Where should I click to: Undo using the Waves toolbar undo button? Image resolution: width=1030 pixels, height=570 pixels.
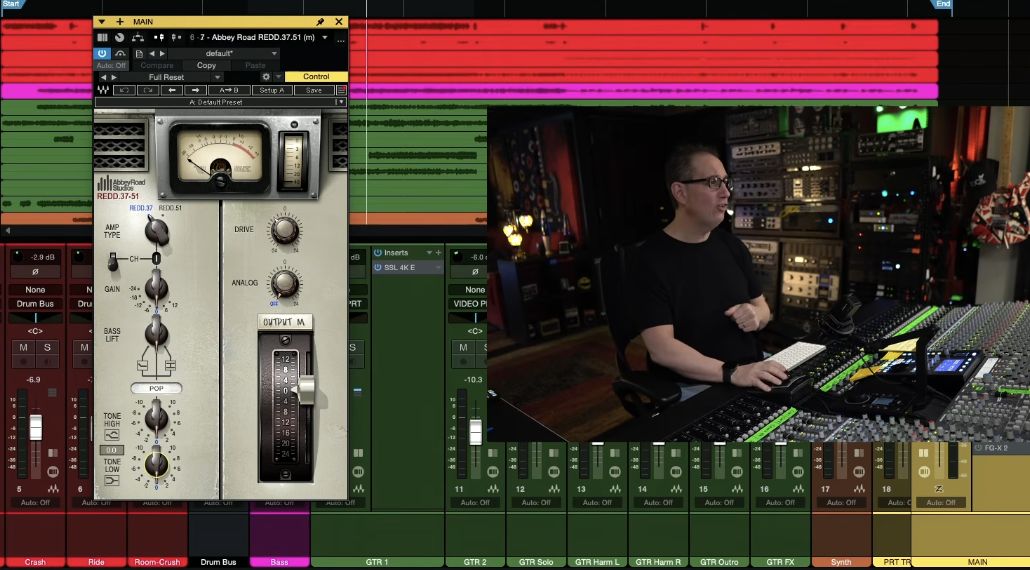coord(124,90)
